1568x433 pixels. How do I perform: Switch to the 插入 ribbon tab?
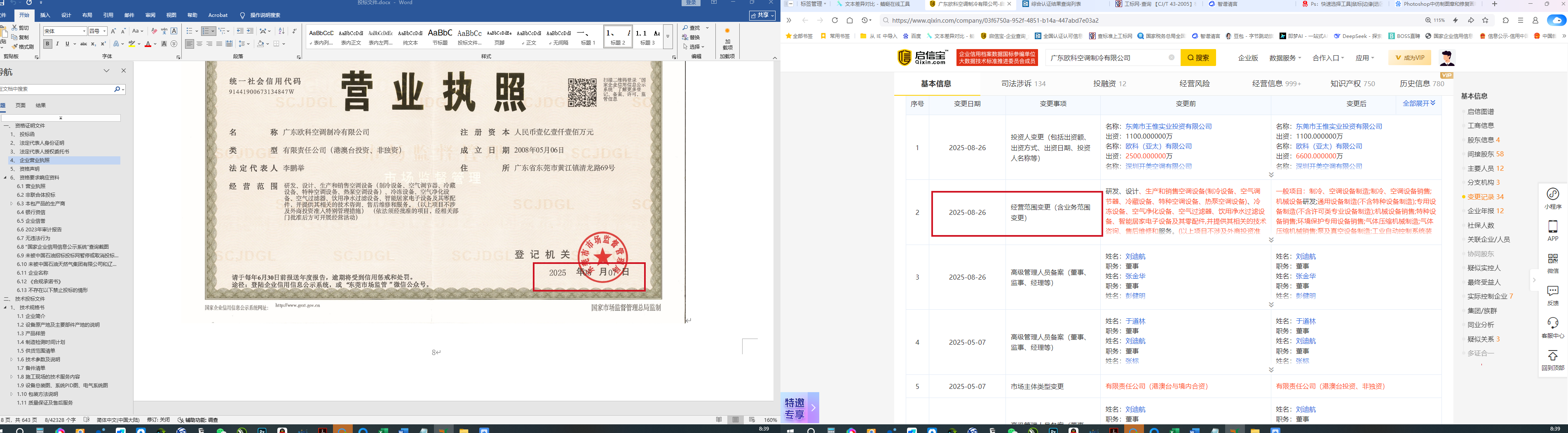[x=45, y=15]
